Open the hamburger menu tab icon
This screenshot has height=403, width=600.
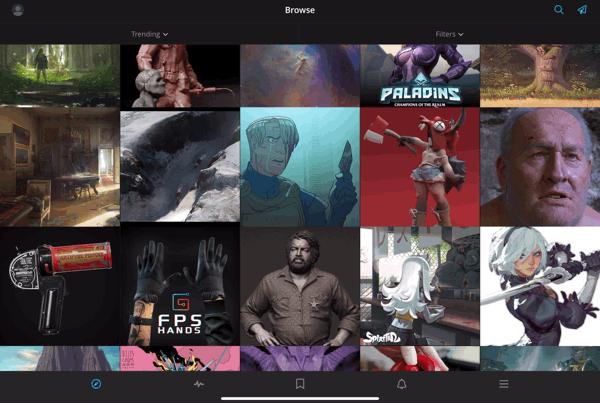[x=504, y=384]
